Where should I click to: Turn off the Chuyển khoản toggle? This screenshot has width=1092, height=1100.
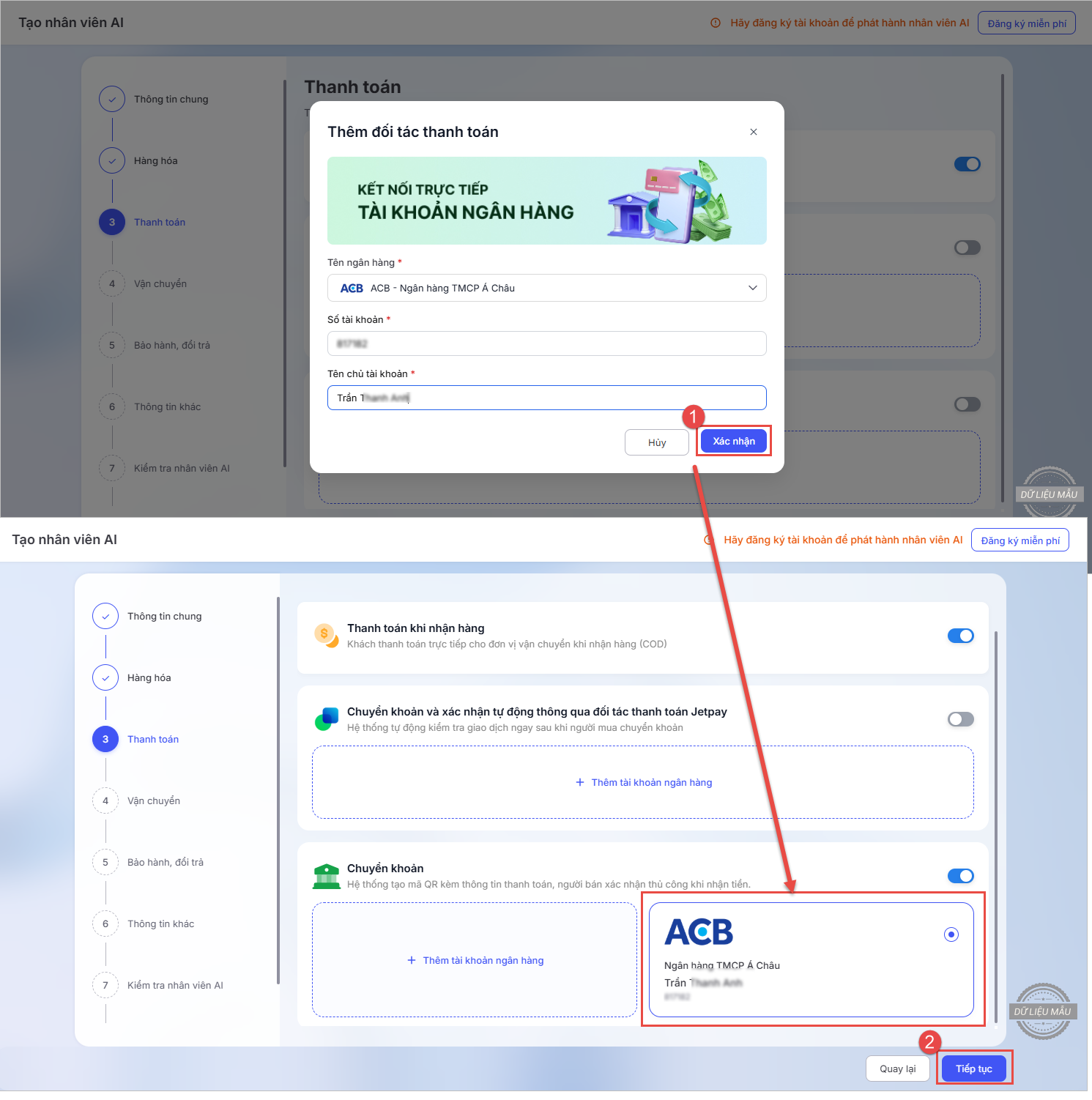tap(960, 876)
